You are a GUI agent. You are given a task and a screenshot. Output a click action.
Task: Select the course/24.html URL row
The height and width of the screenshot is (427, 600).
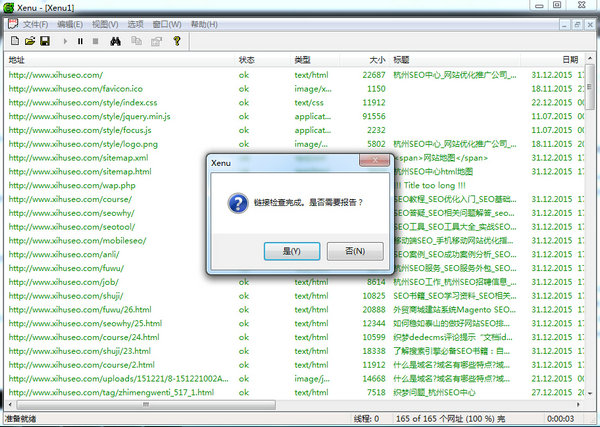pyautogui.click(x=295, y=337)
